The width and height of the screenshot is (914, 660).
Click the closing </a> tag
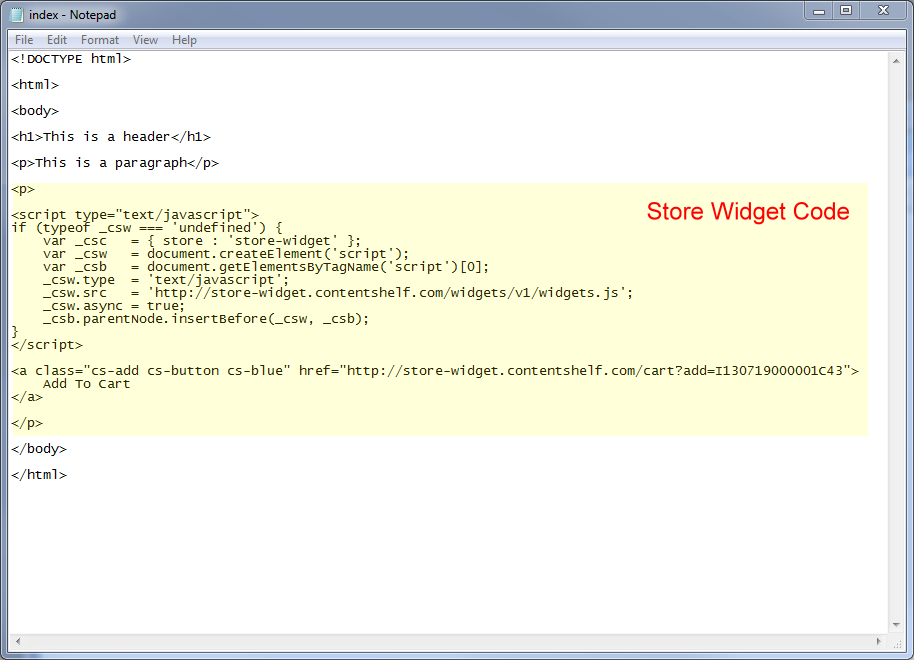click(x=27, y=397)
